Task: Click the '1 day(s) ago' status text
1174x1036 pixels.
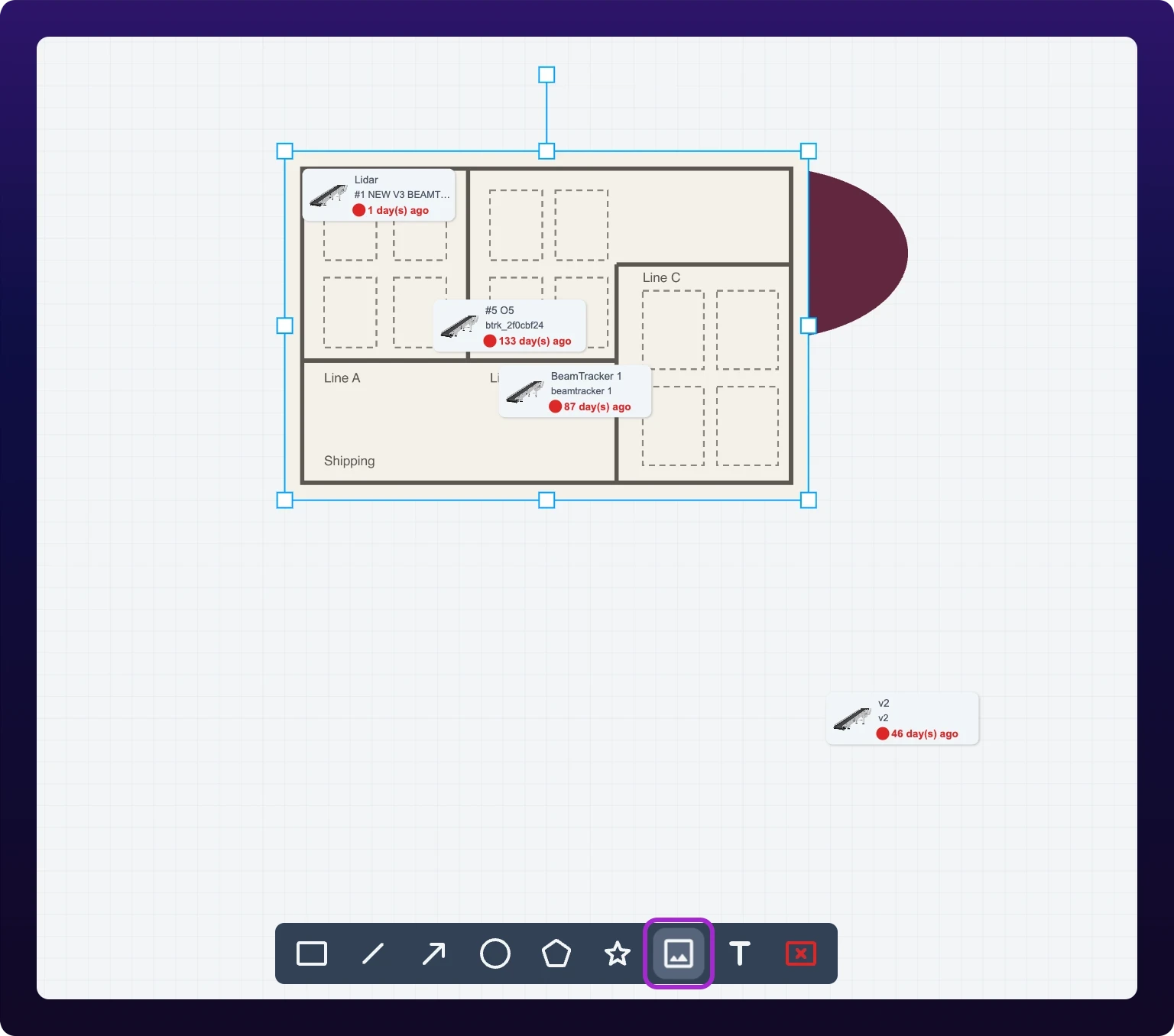Action: [x=398, y=211]
